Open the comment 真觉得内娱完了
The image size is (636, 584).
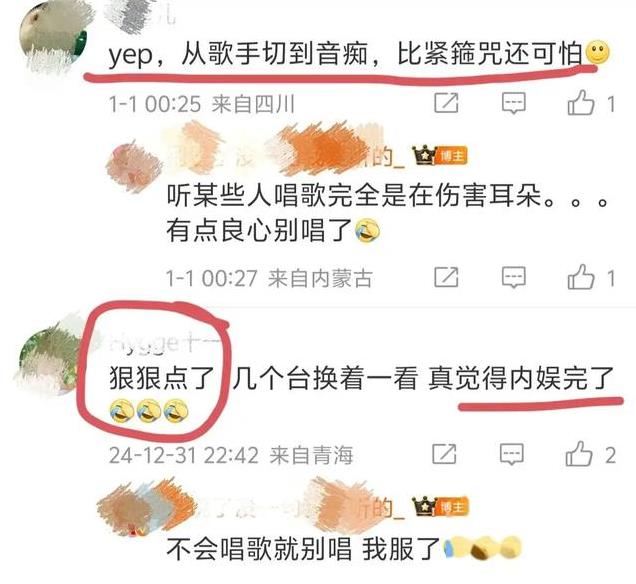click(521, 378)
